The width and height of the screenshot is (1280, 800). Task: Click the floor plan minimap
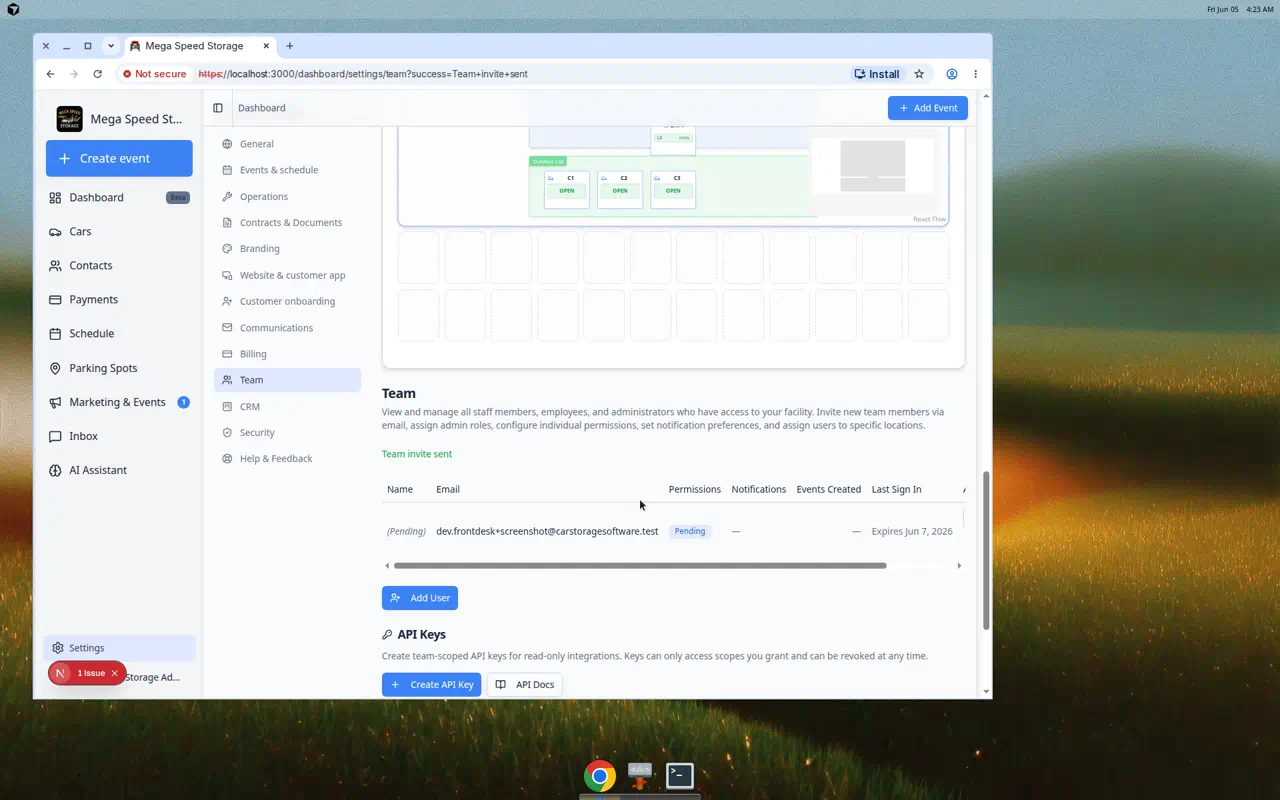point(872,166)
